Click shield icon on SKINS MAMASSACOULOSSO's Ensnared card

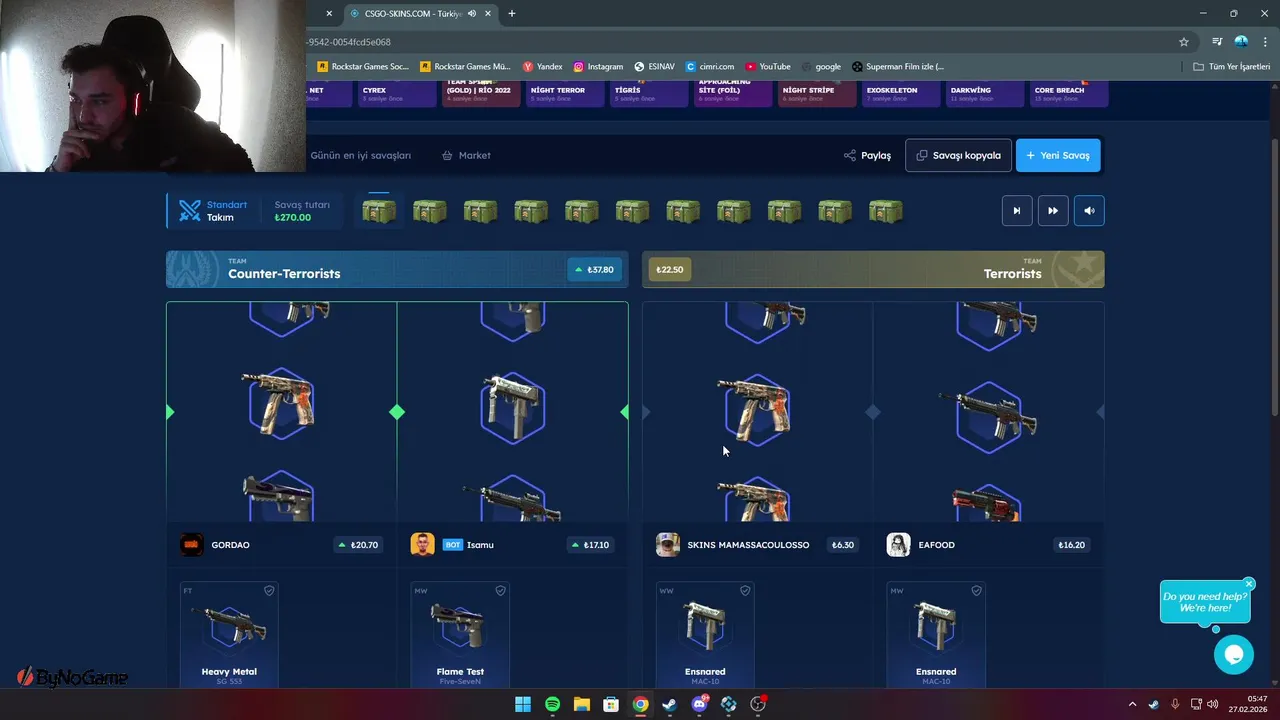coord(745,591)
